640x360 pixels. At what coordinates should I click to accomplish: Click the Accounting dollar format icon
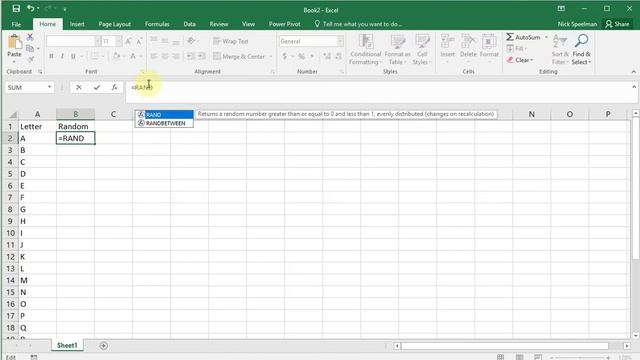coord(284,56)
